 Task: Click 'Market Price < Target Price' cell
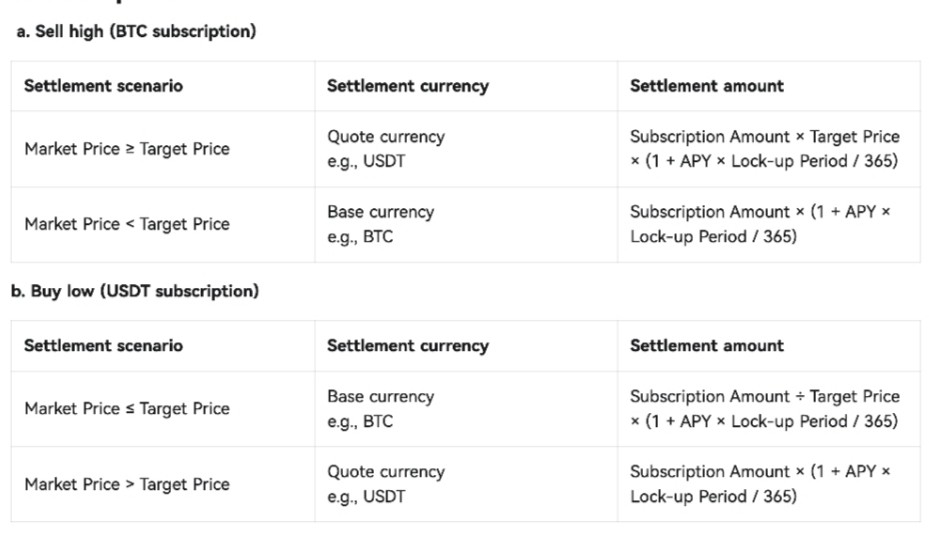click(x=127, y=224)
